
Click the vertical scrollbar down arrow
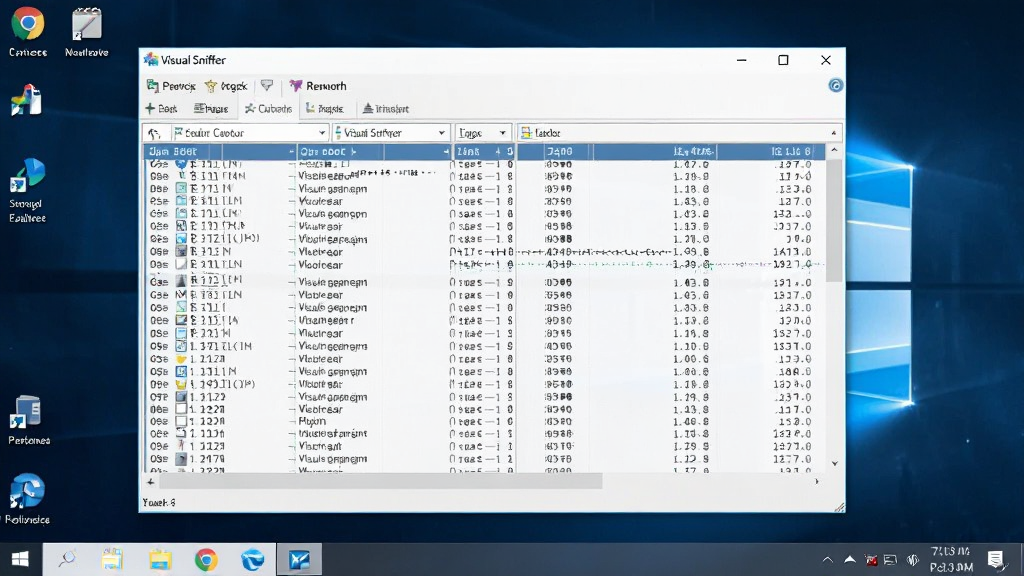834,464
